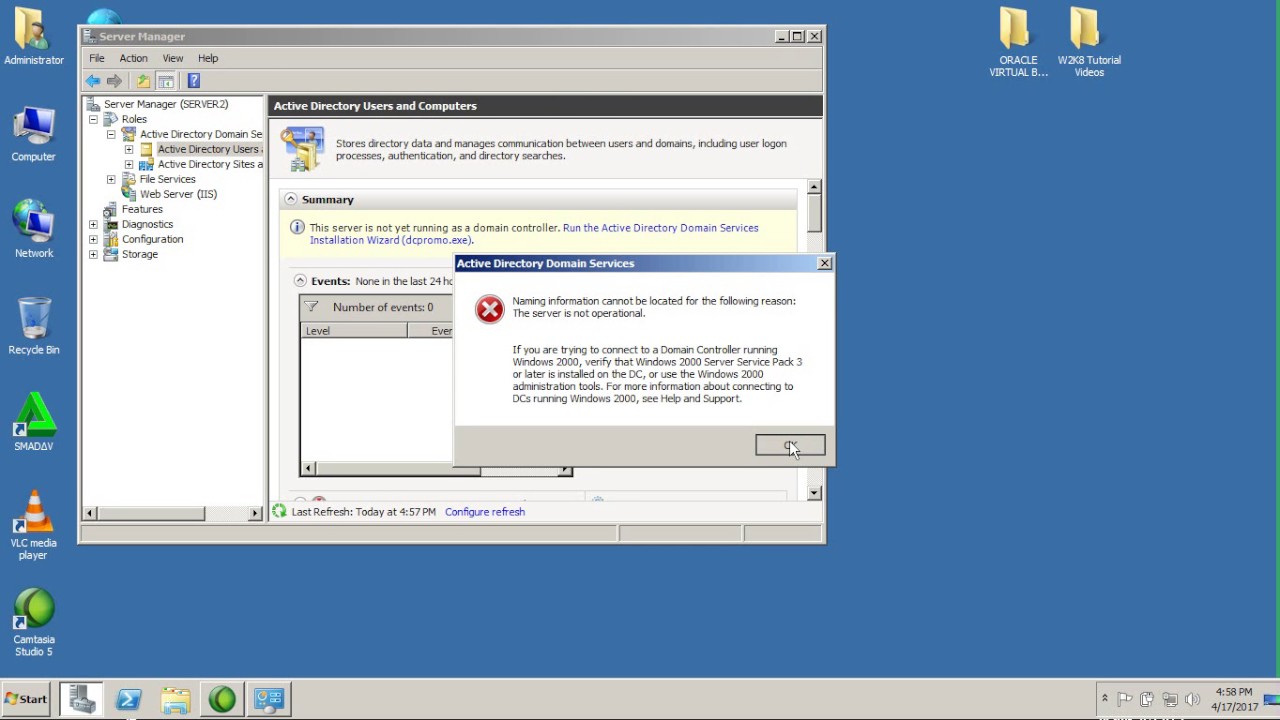This screenshot has height=720, width=1280.
Task: Collapse the Active Directory Domain Services node
Action: point(111,134)
